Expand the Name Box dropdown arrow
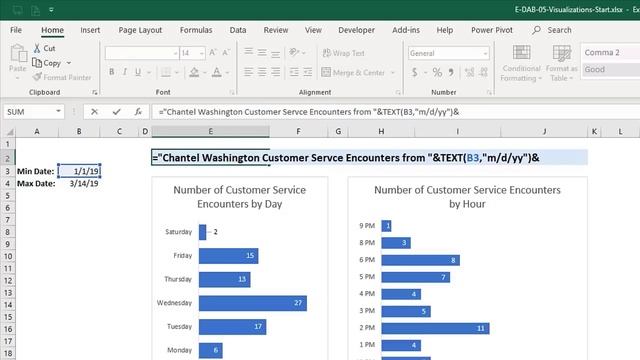This screenshot has height=360, width=640. coord(58,111)
